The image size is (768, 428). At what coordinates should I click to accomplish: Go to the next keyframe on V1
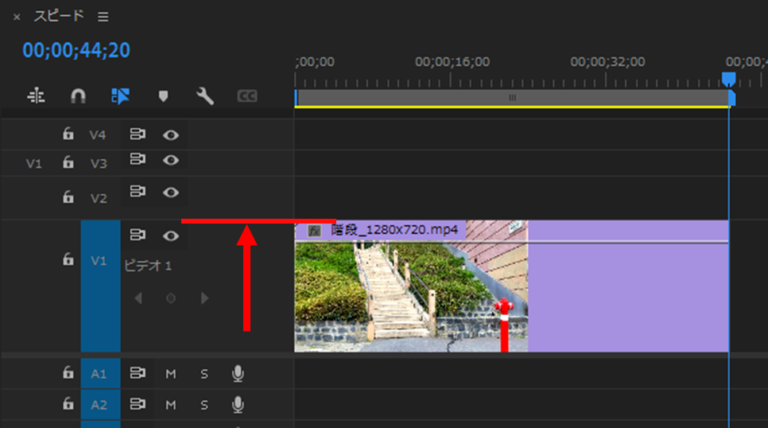(205, 298)
